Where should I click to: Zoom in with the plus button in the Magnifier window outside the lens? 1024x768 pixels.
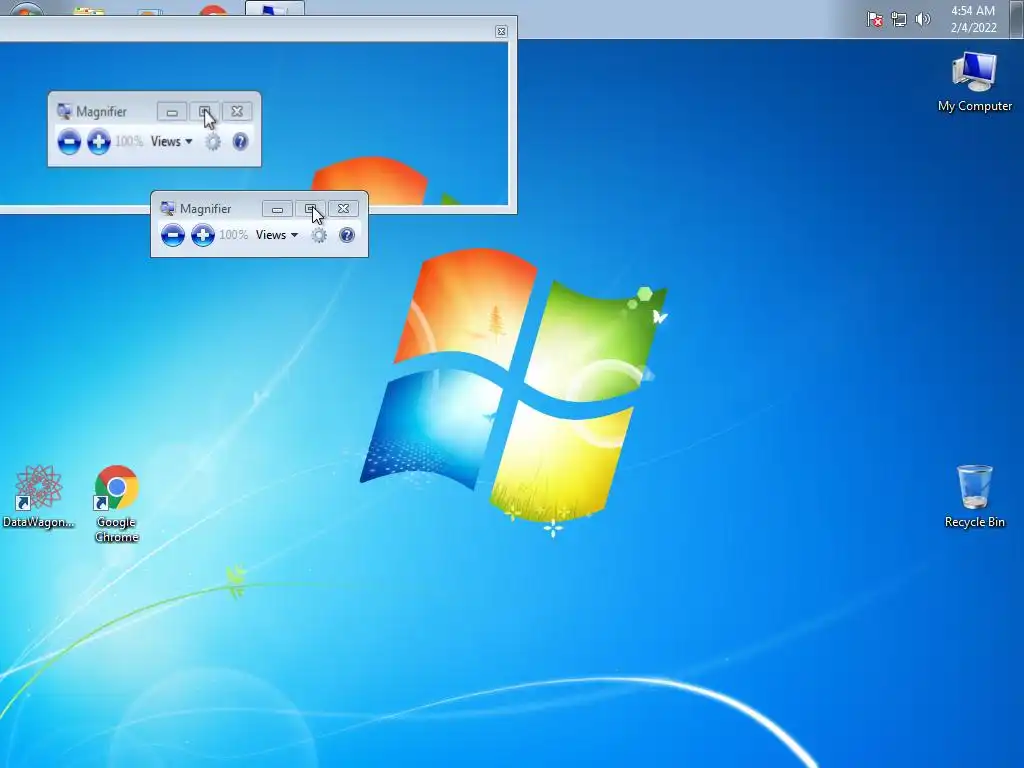202,235
